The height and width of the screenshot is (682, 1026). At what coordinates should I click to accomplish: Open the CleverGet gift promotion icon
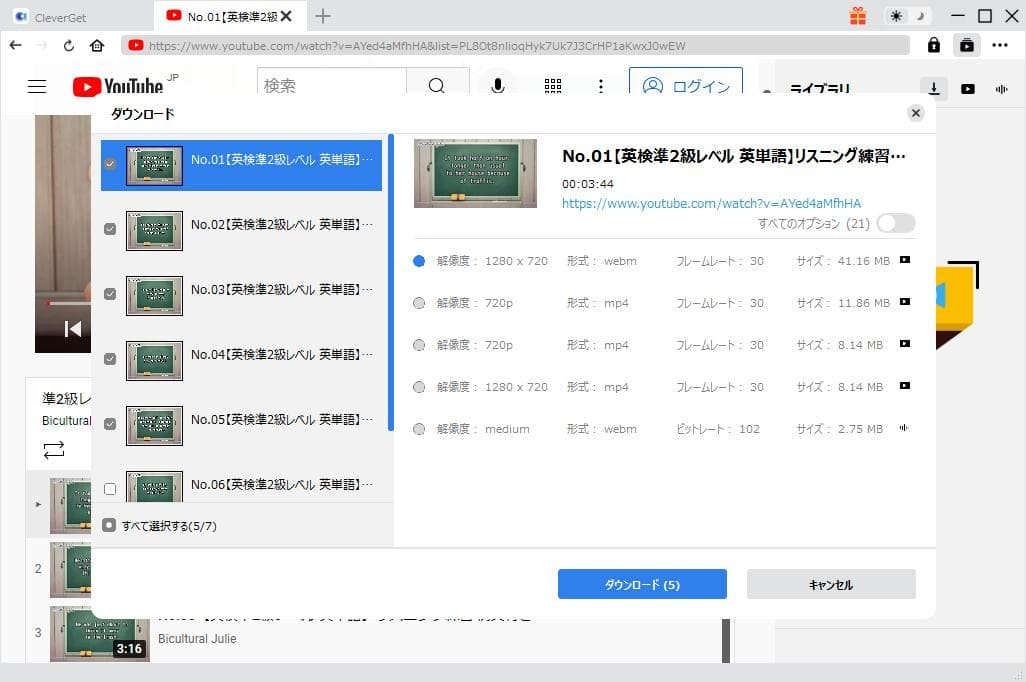tap(856, 17)
